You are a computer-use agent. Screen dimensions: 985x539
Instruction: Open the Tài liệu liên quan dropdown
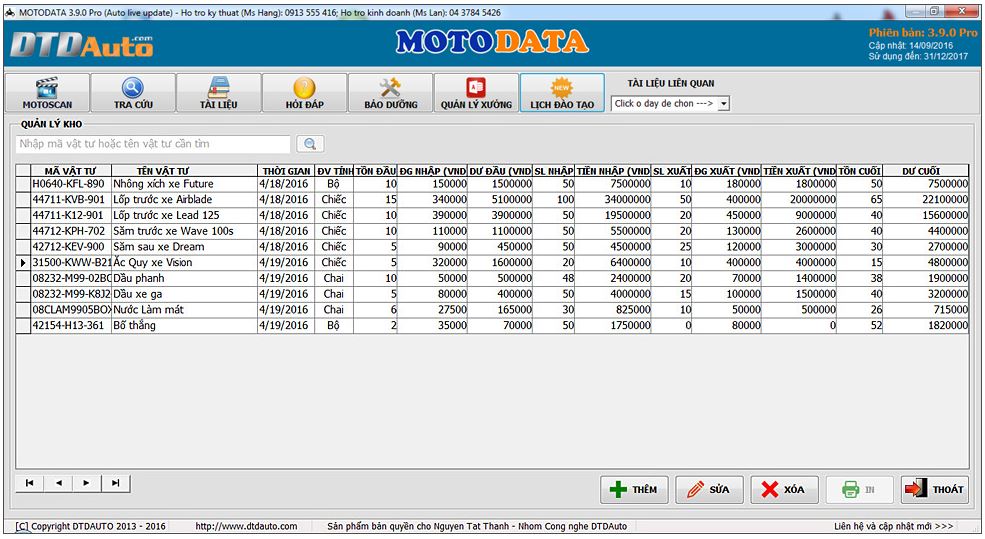point(724,104)
